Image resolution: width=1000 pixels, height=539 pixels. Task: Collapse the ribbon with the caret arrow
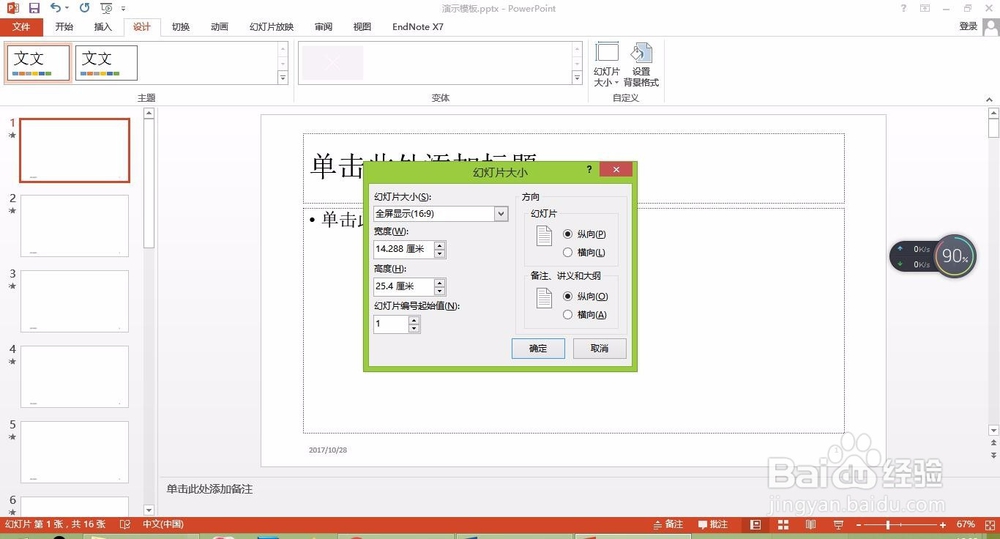pyautogui.click(x=989, y=100)
